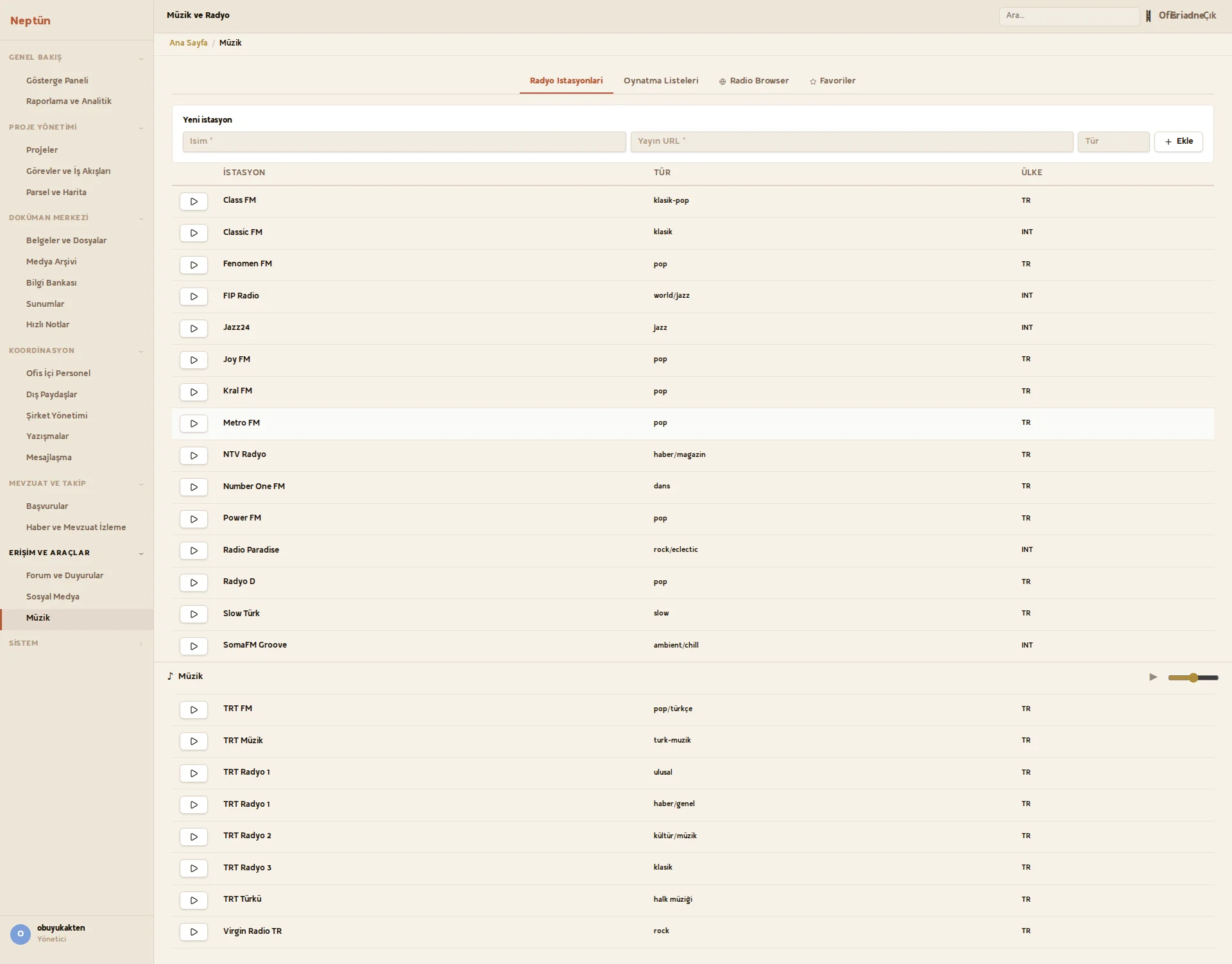Play the TRT FM station
This screenshot has width=1232, height=964.
[x=194, y=710]
